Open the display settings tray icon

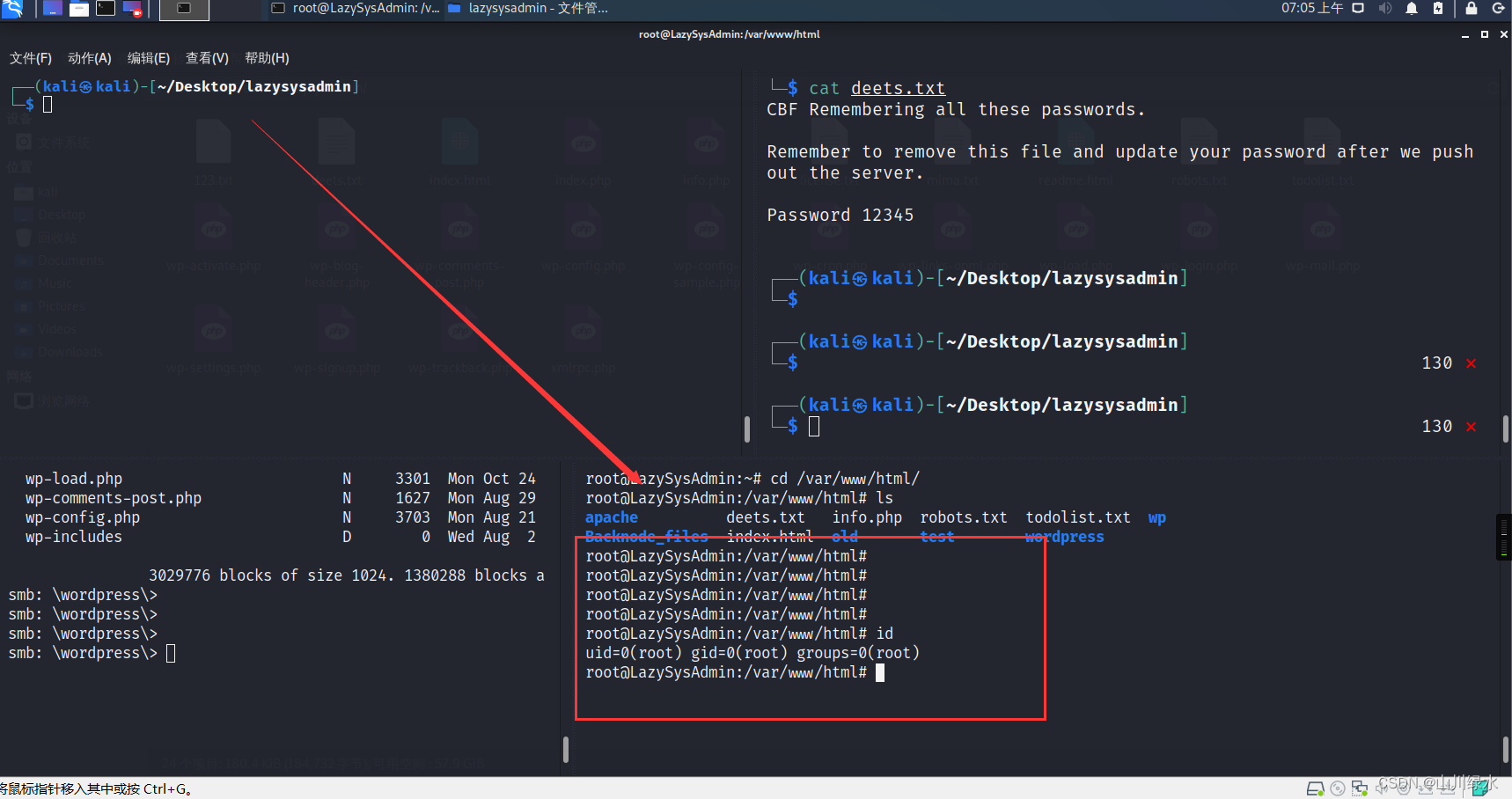pyautogui.click(x=1358, y=9)
